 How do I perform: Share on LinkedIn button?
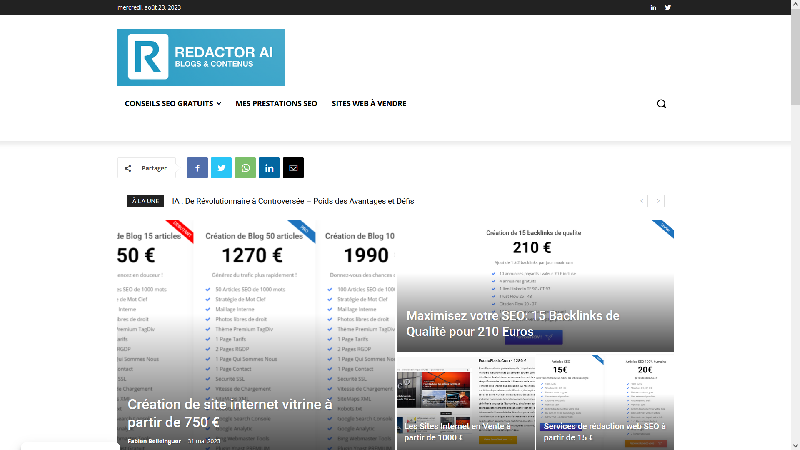pyautogui.click(x=269, y=167)
